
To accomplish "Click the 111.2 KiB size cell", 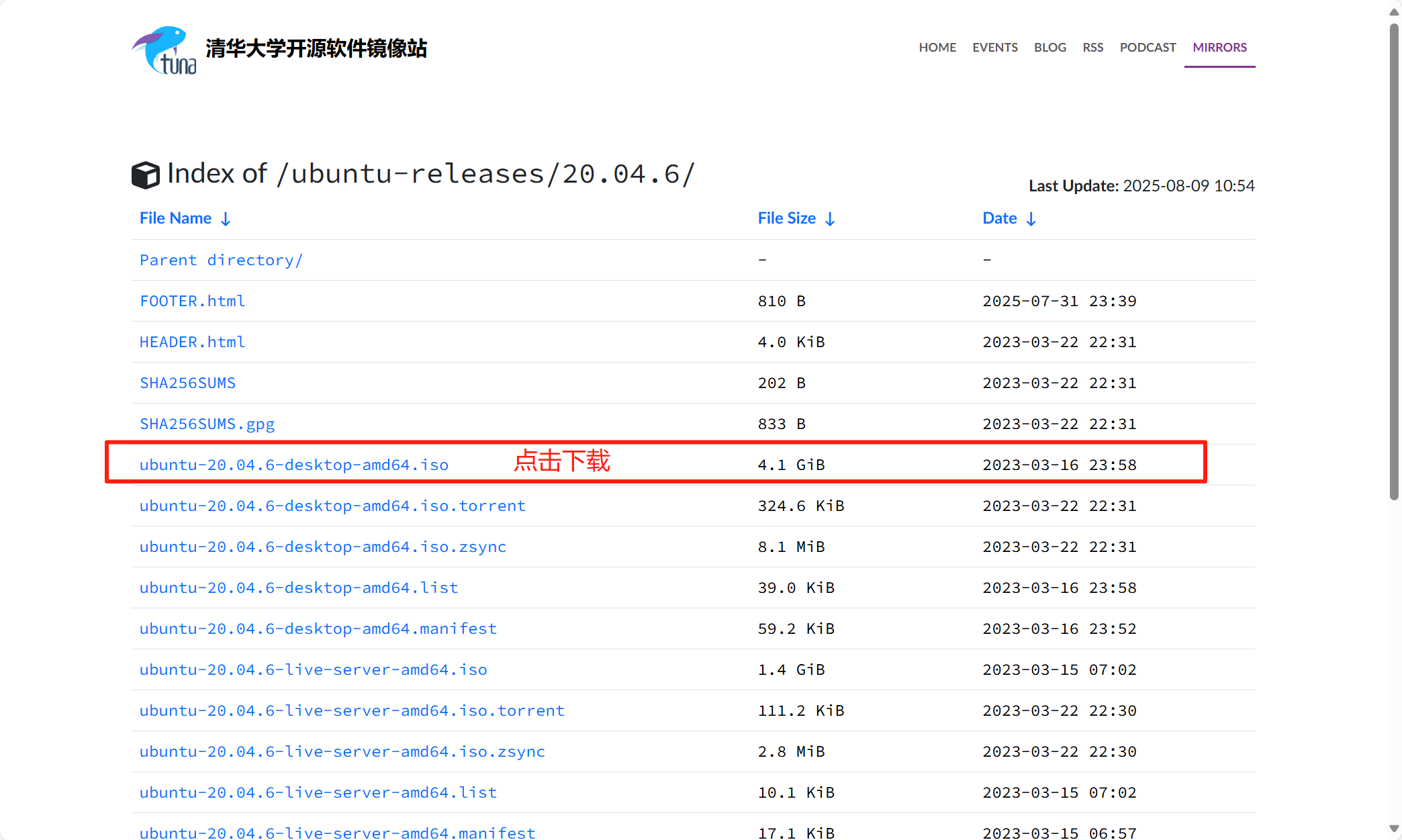I will point(801,711).
